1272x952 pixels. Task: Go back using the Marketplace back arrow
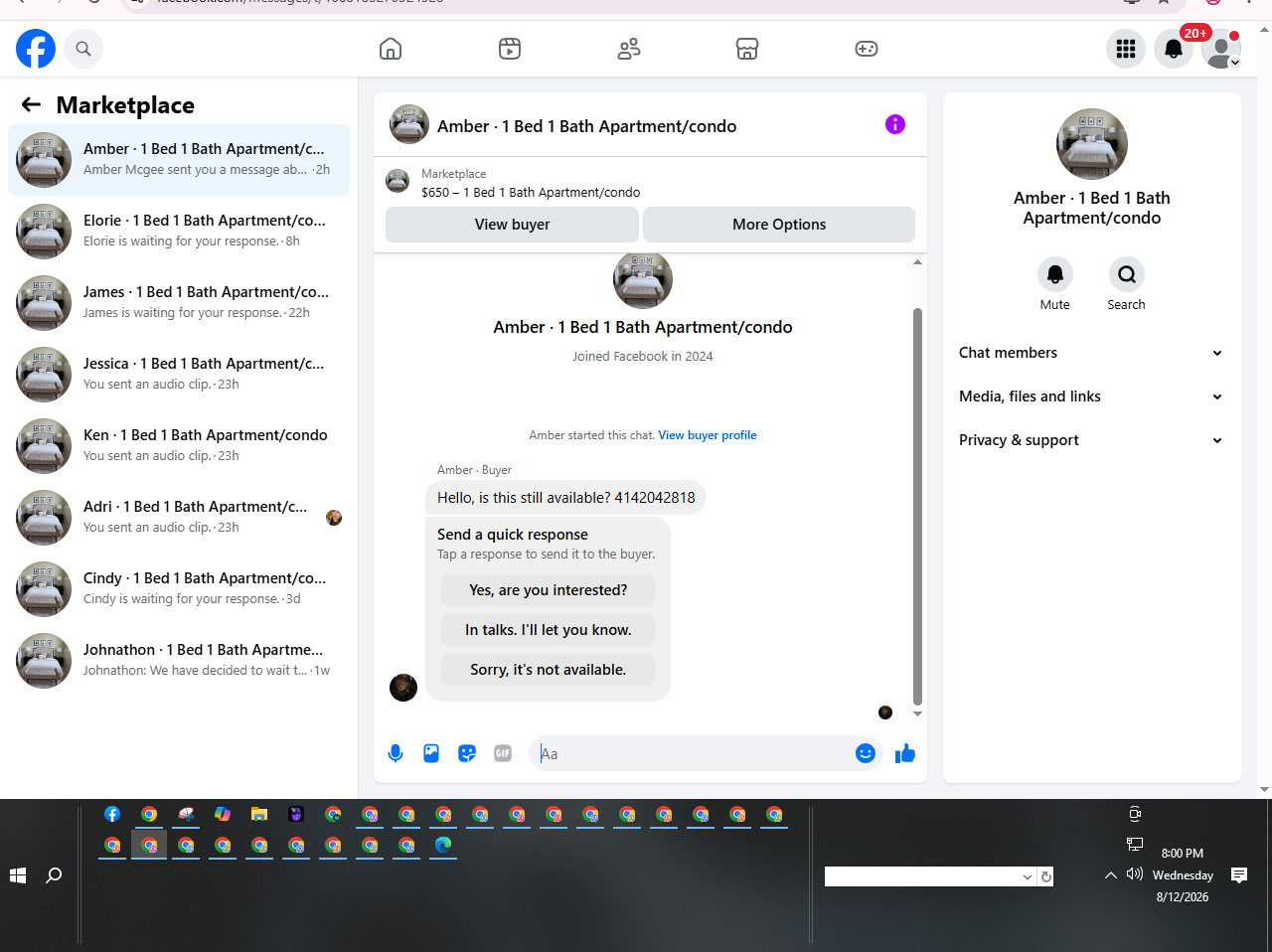click(31, 104)
